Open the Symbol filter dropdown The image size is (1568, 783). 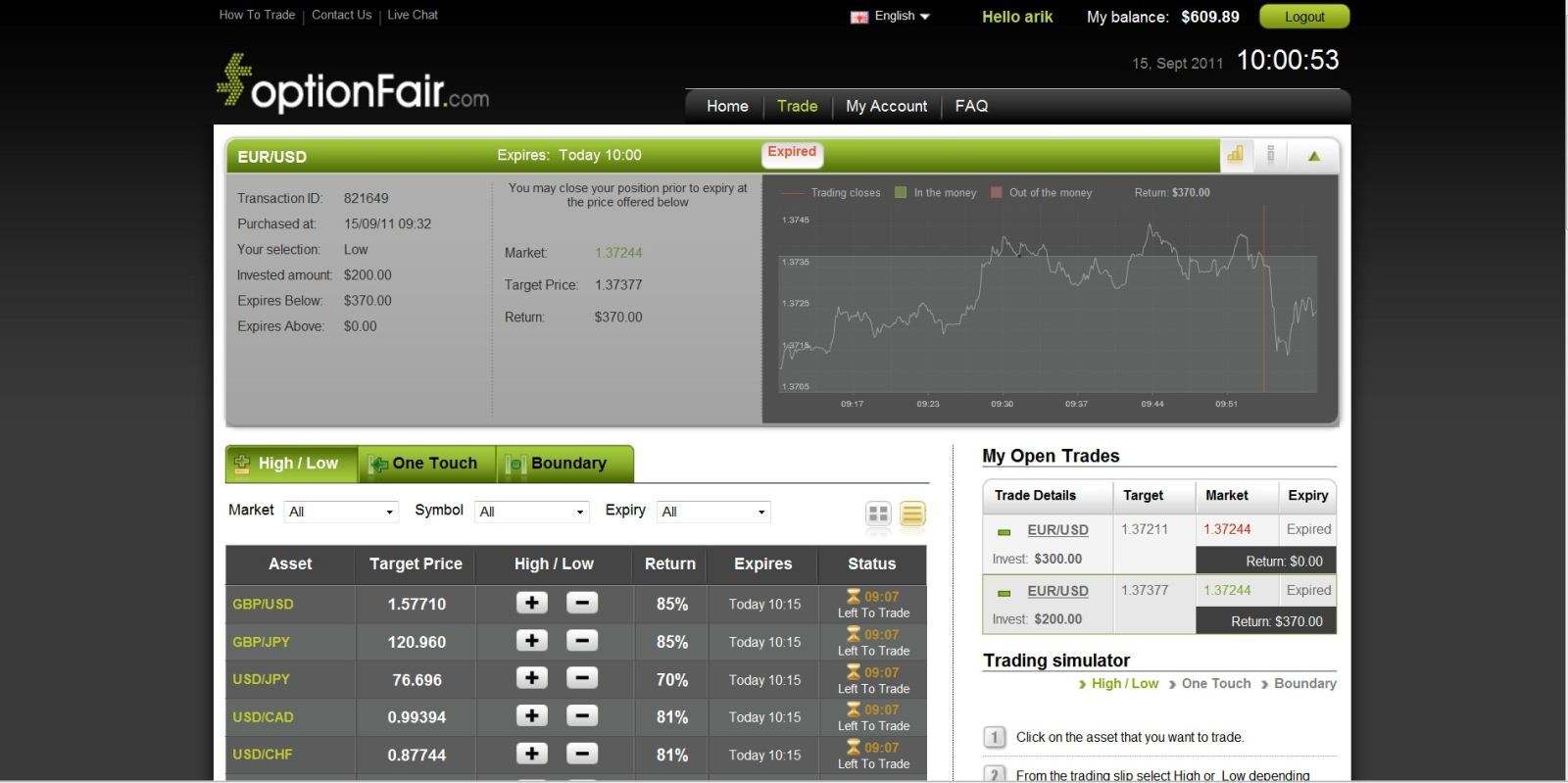532,512
